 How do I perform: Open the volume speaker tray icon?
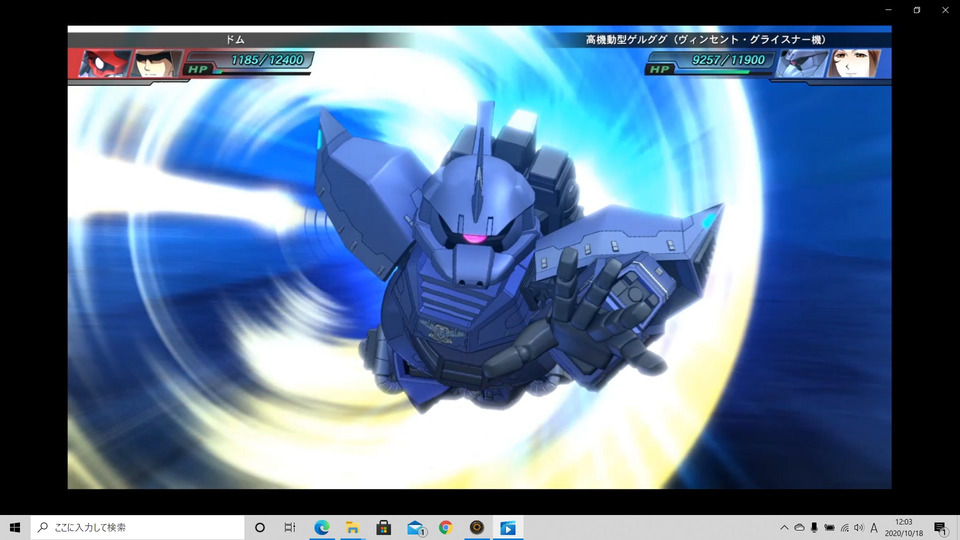click(x=859, y=527)
